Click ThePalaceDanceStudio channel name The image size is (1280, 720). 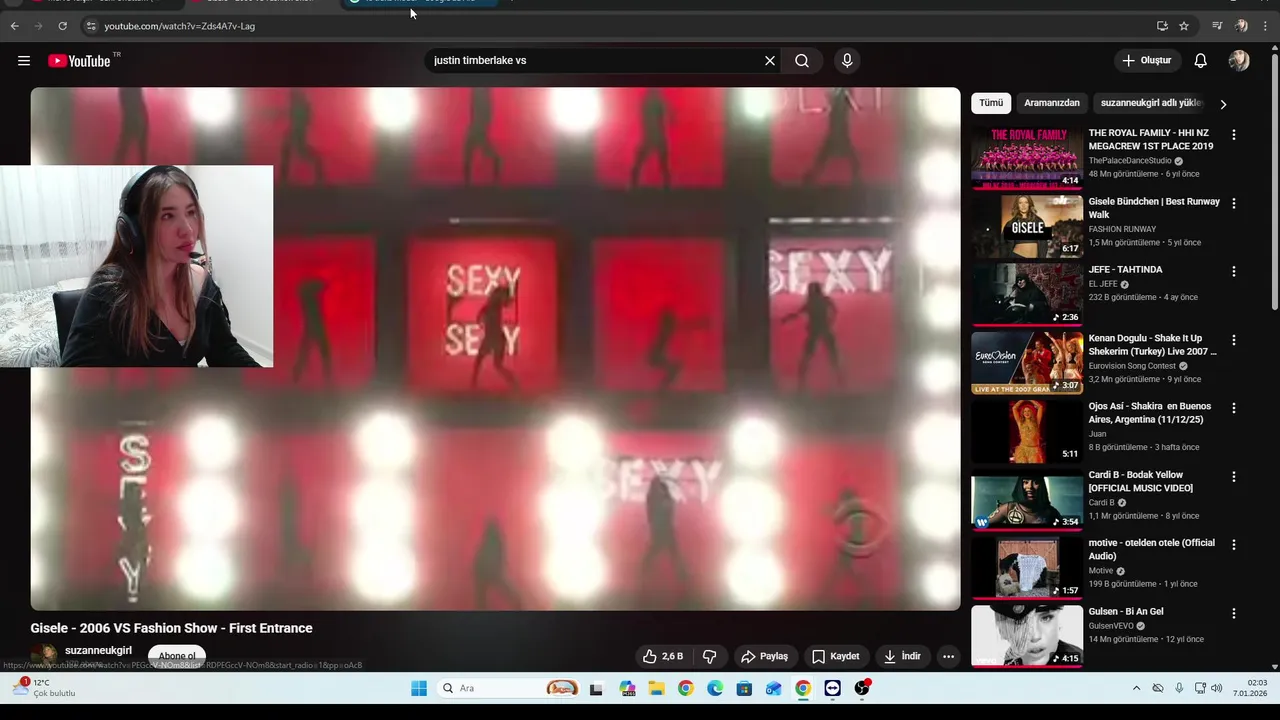click(1130, 161)
